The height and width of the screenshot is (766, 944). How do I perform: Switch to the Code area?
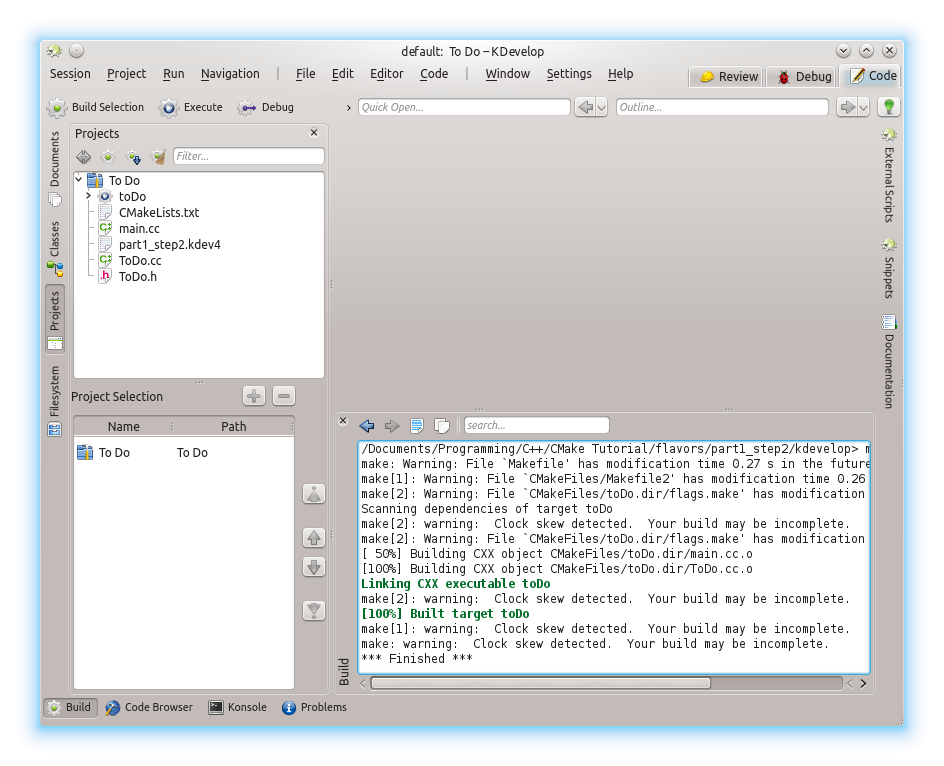[x=872, y=76]
